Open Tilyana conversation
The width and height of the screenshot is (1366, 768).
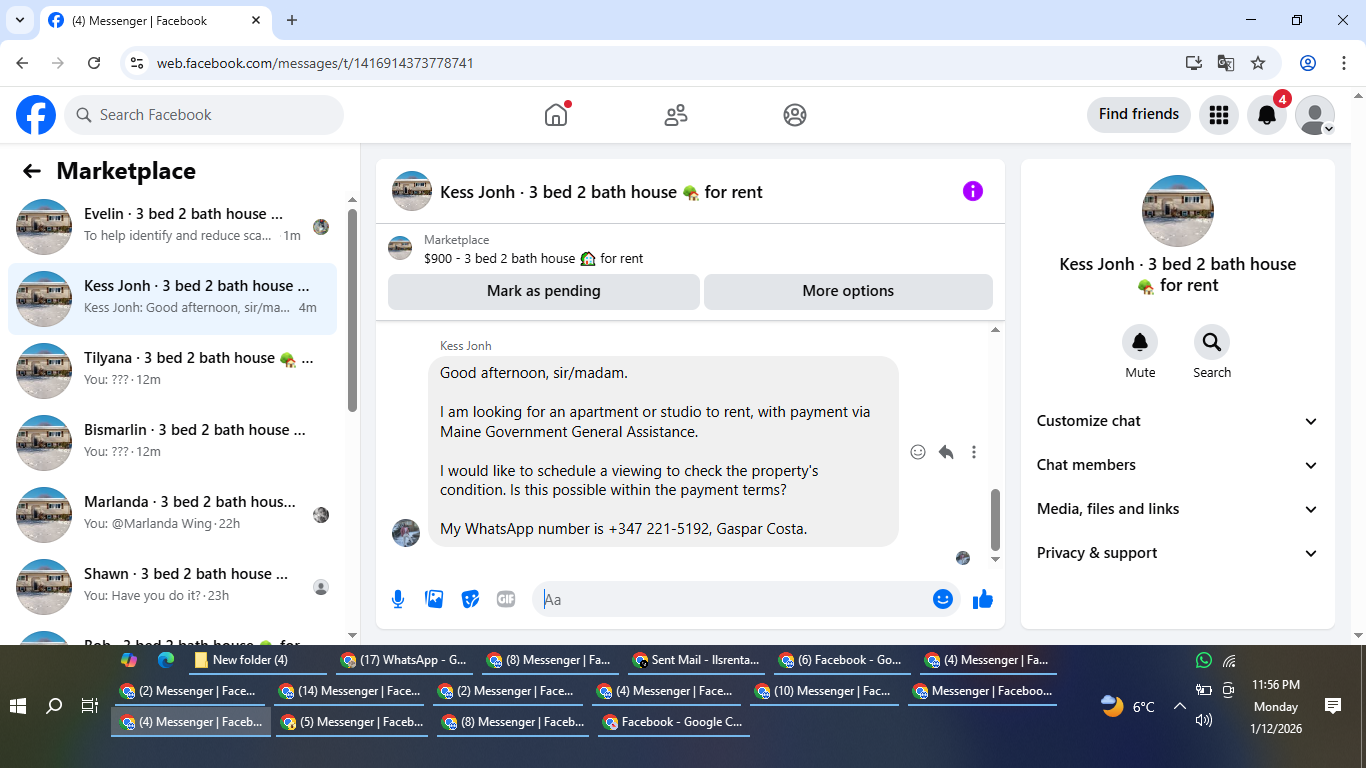coord(173,371)
